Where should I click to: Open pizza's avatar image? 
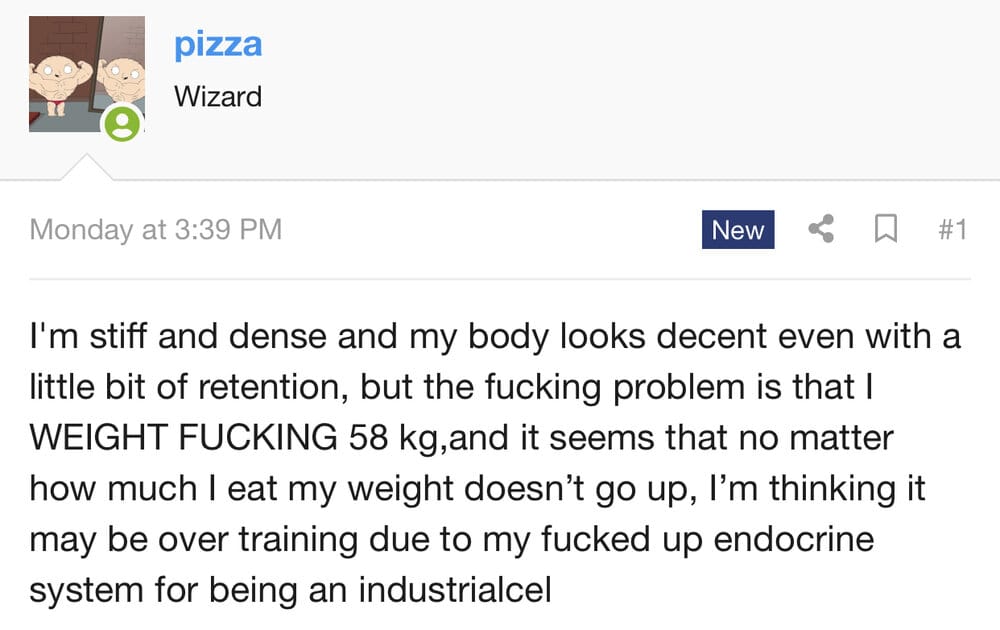(x=87, y=74)
